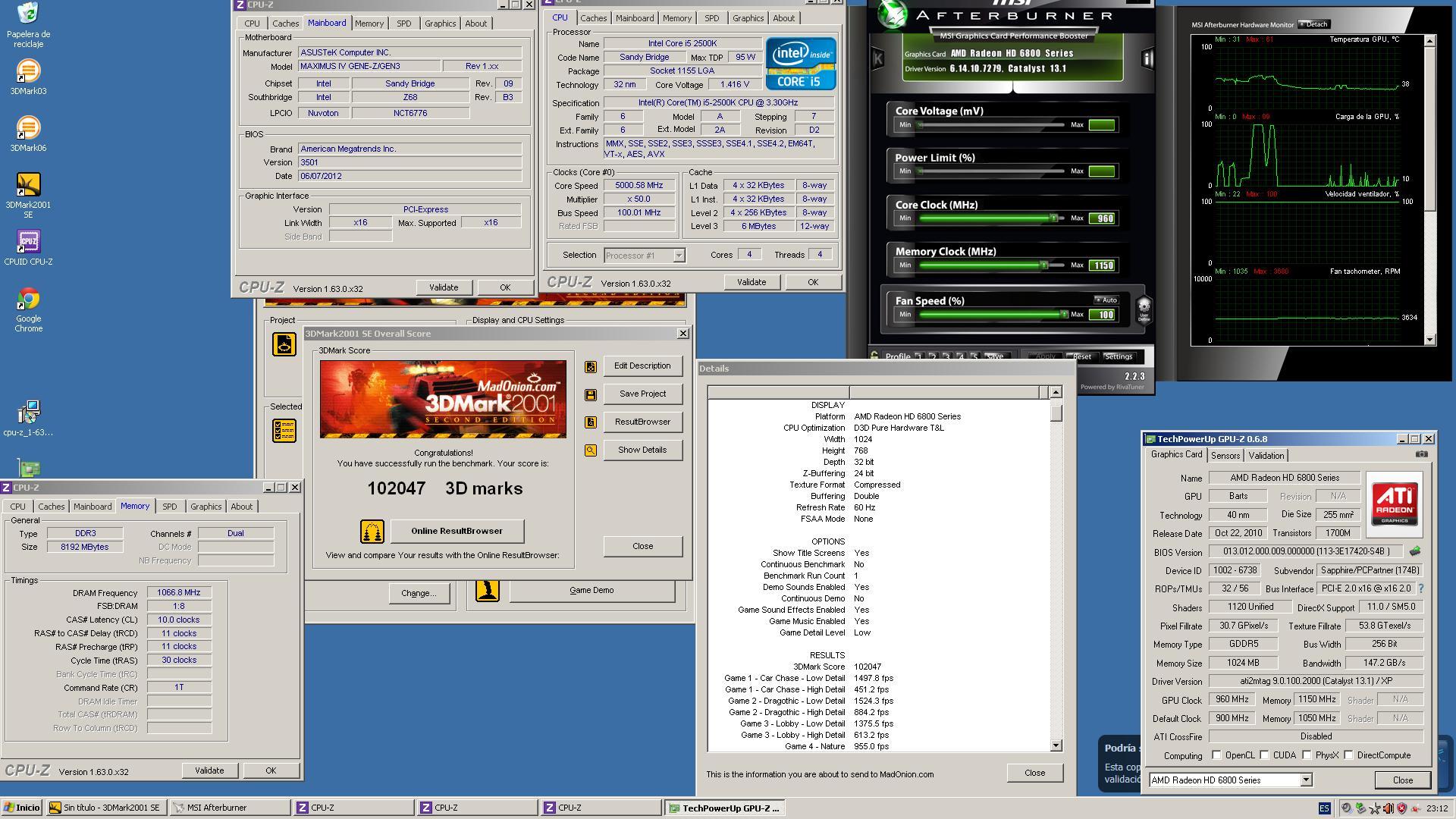Screen dimensions: 1456x819
Task: Click Afterburner User Define fan gear icon
Action: click(x=1144, y=309)
